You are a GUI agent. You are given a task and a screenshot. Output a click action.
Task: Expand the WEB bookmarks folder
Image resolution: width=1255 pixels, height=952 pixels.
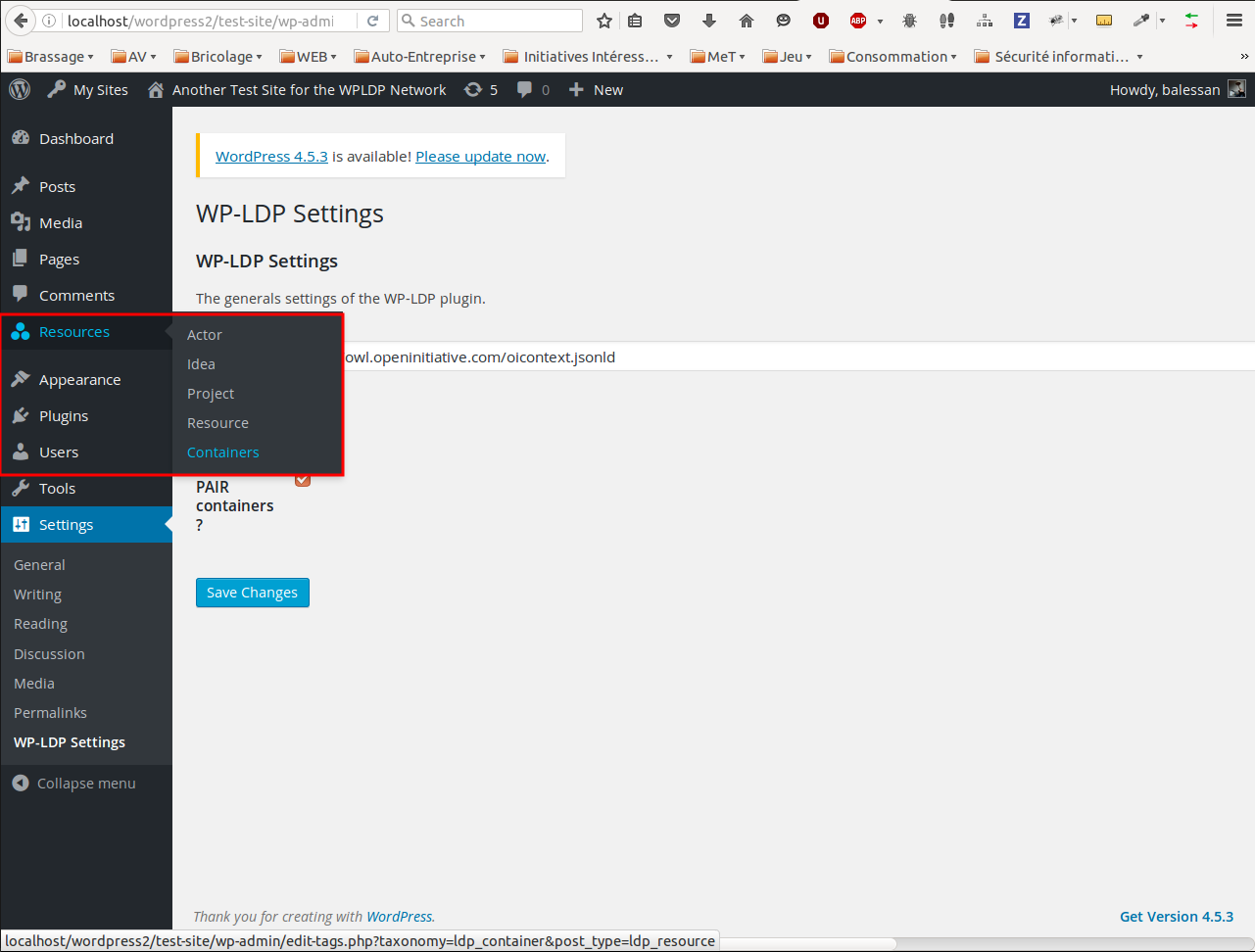[309, 57]
